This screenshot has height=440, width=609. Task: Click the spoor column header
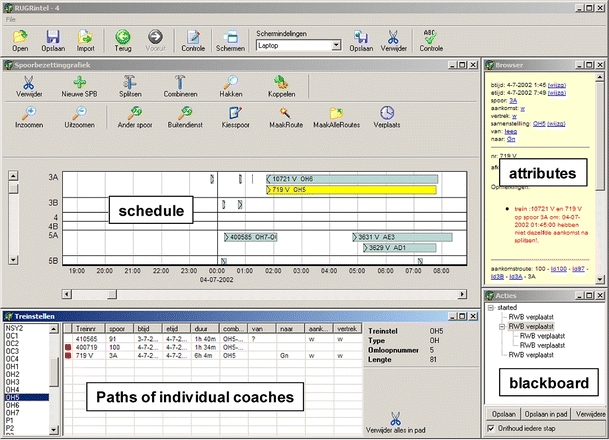(119, 329)
